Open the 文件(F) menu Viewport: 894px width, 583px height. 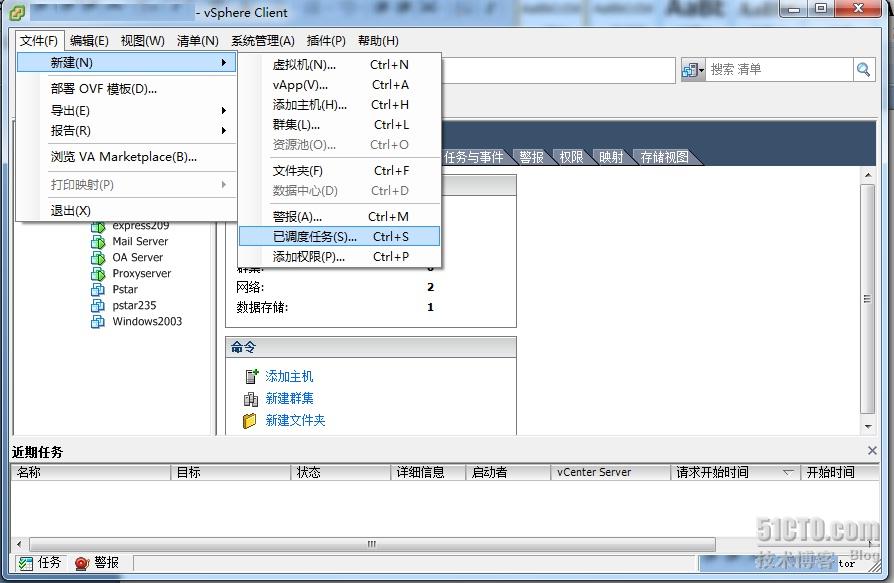point(39,40)
